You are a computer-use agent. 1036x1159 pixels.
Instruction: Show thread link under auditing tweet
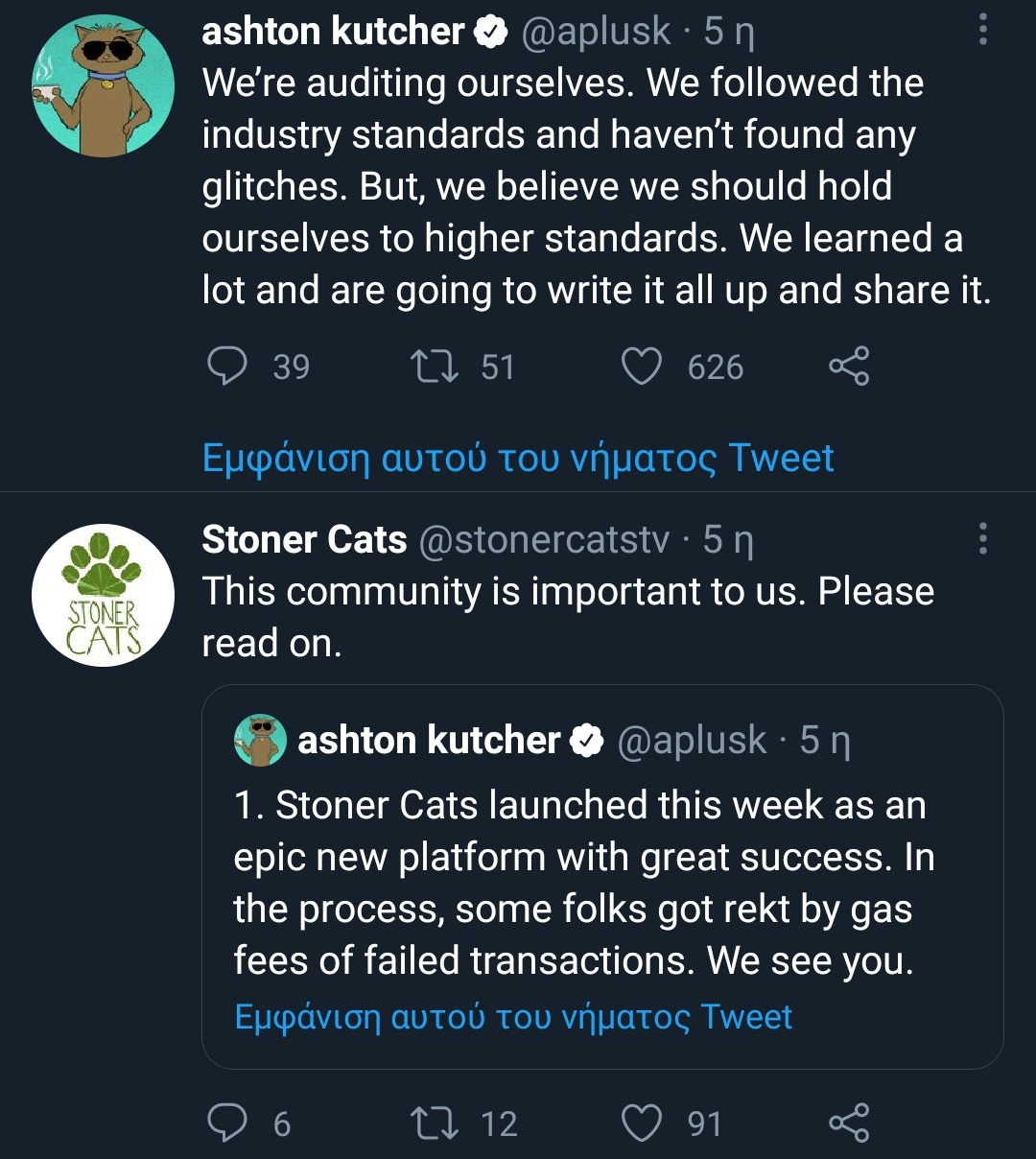518,459
